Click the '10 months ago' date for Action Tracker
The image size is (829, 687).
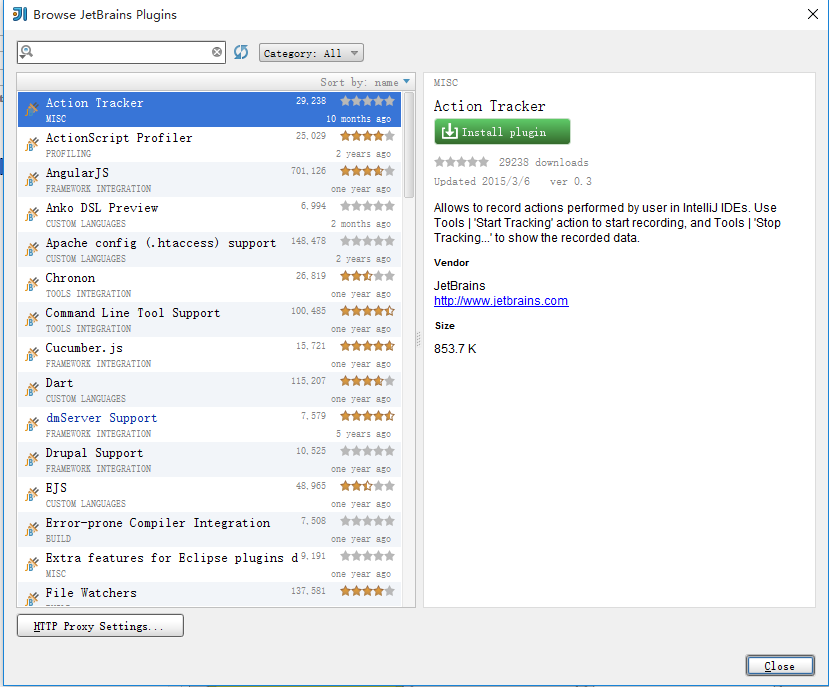(358, 119)
